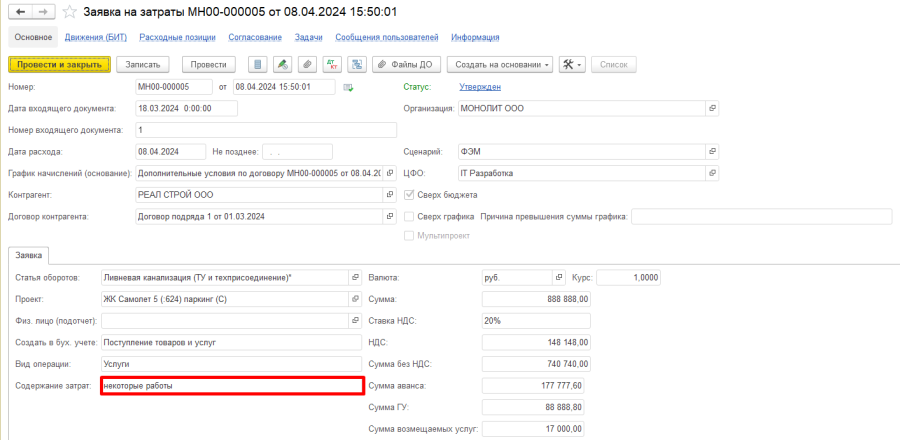Add document to favorites with star icon
Viewport: 900px width, 440px height.
coord(69,12)
